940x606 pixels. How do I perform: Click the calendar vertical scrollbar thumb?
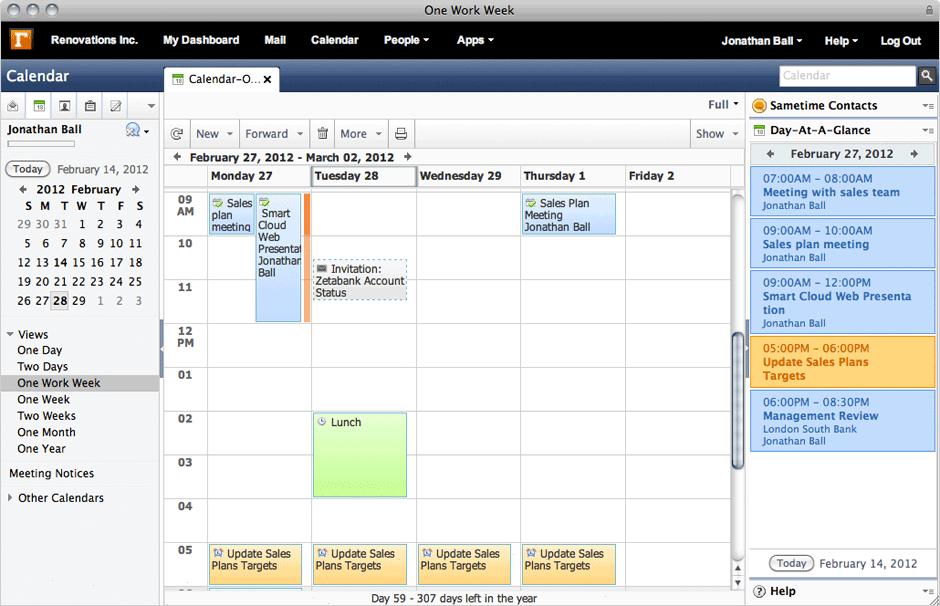click(738, 400)
